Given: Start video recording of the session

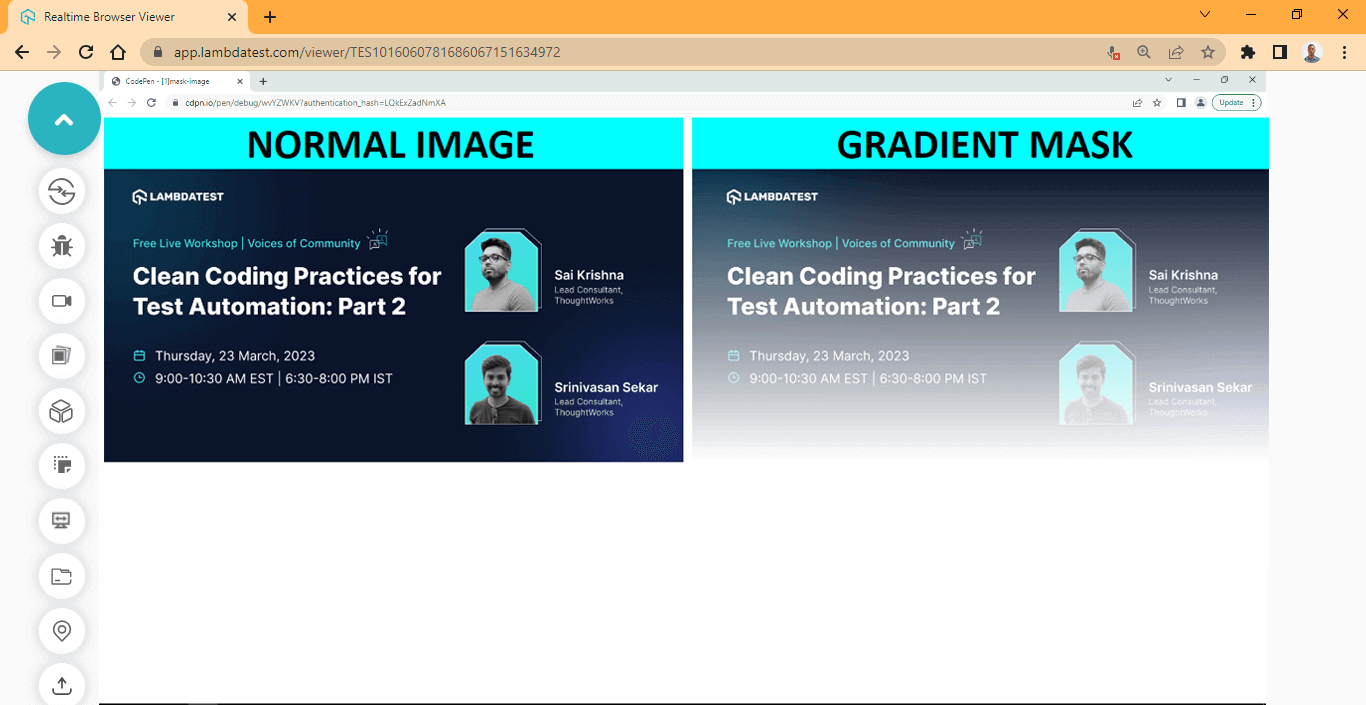Looking at the screenshot, I should [x=62, y=301].
